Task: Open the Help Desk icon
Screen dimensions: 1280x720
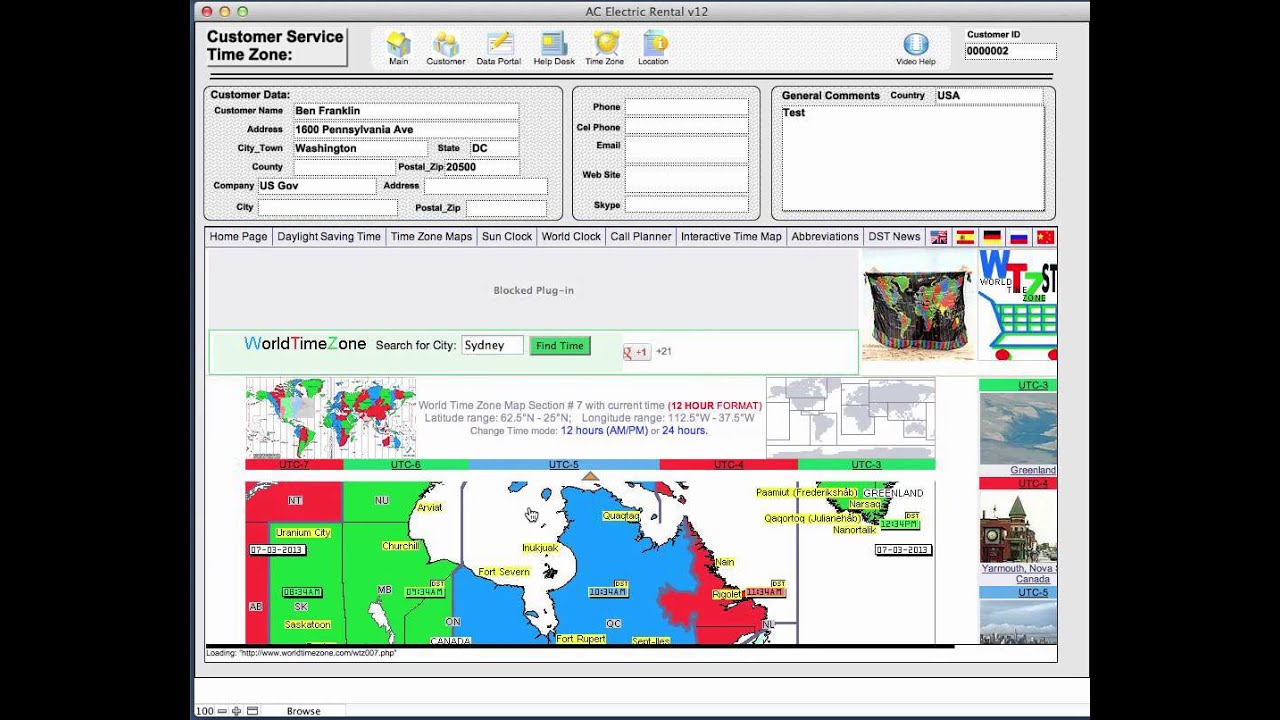Action: click(554, 48)
